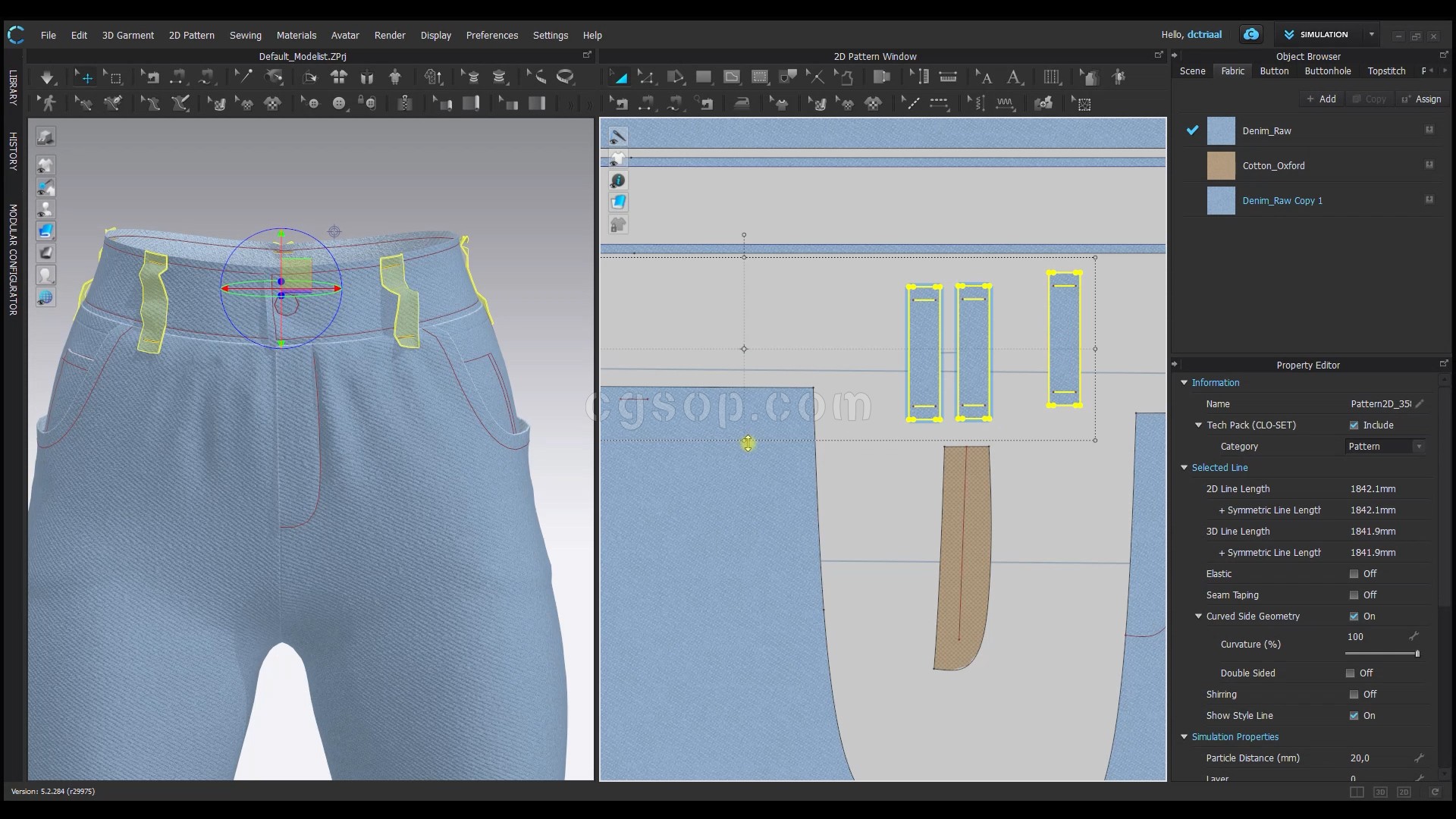Screen dimensions: 1456x819
Task: Click the Add fabric button
Action: coord(1321,99)
